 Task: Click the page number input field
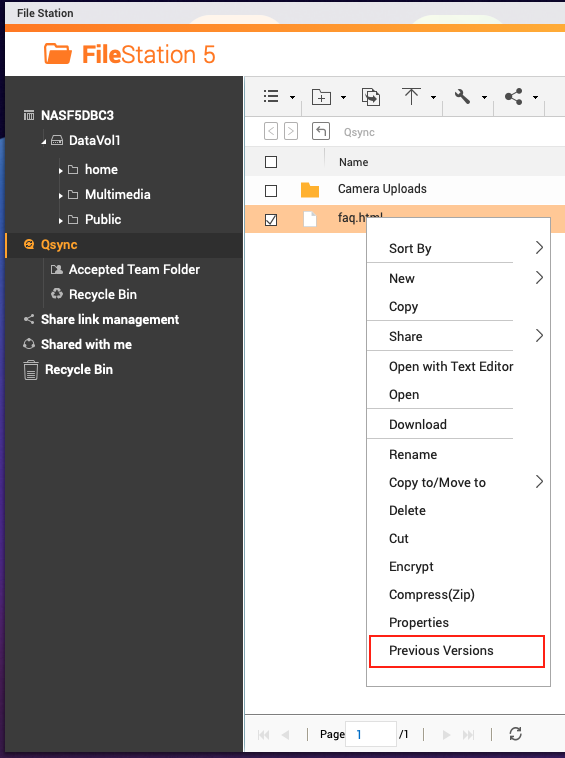tap(371, 734)
